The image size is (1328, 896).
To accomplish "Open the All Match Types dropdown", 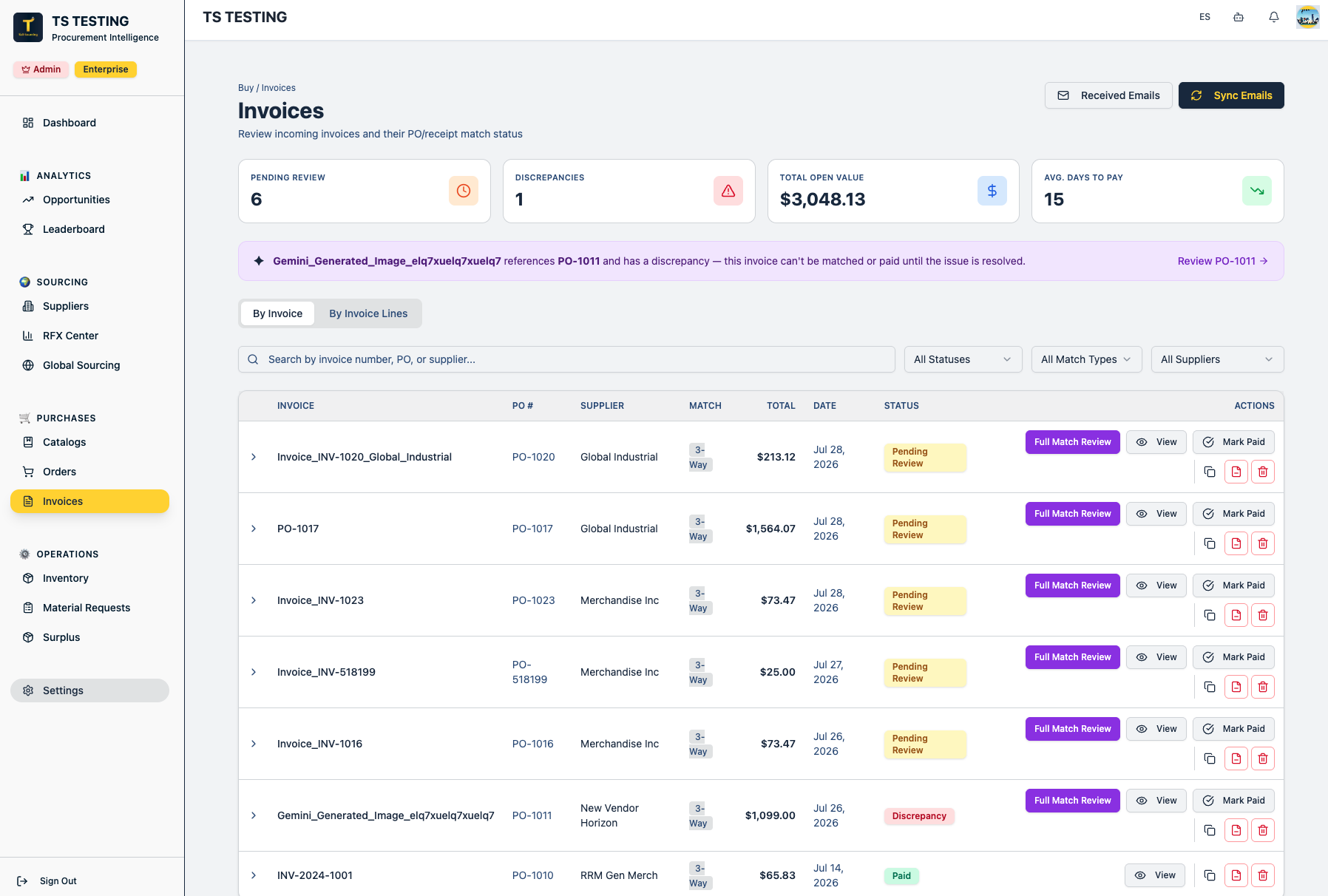I will pyautogui.click(x=1086, y=359).
